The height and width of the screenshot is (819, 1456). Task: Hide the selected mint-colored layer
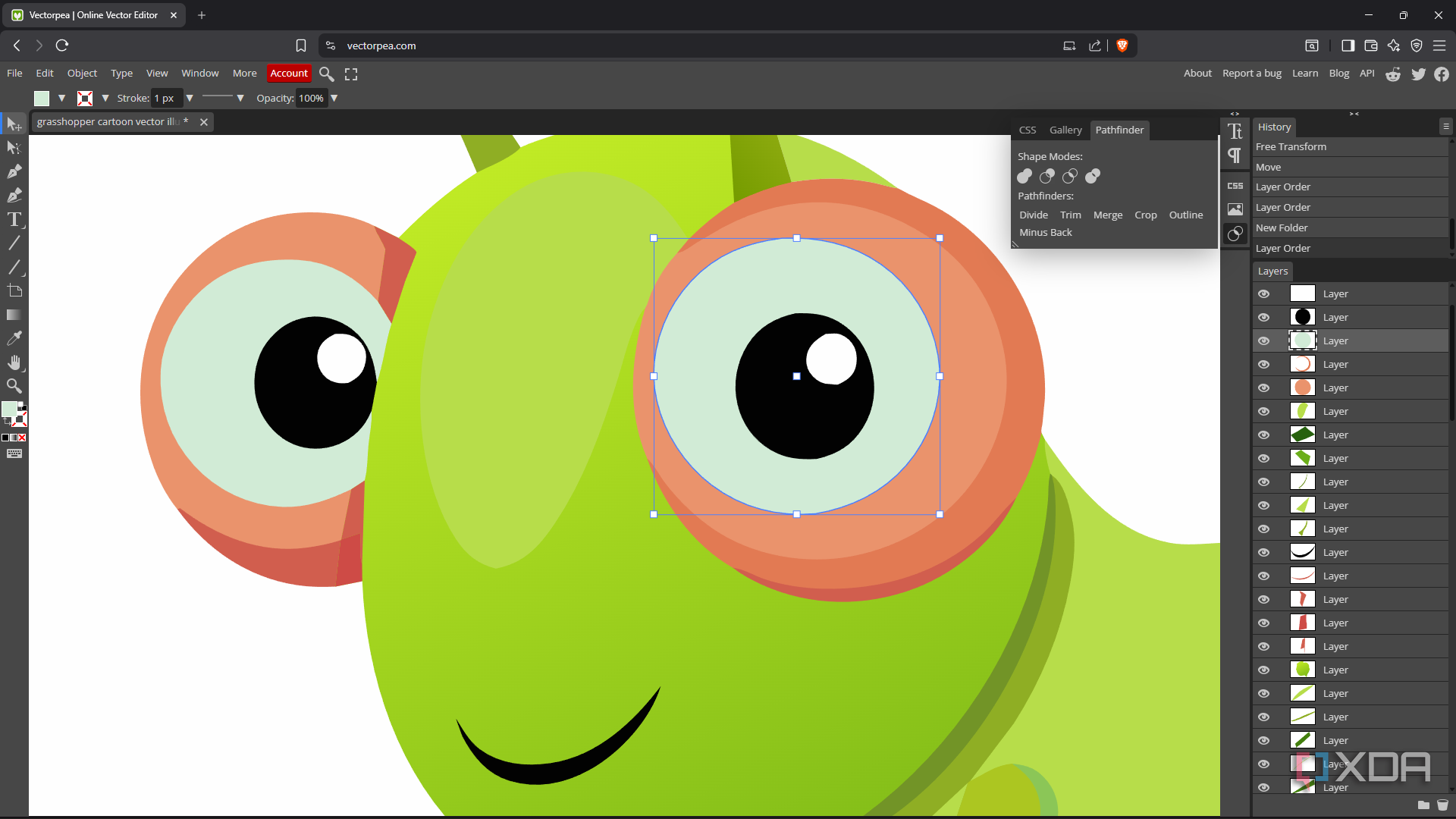(1264, 341)
